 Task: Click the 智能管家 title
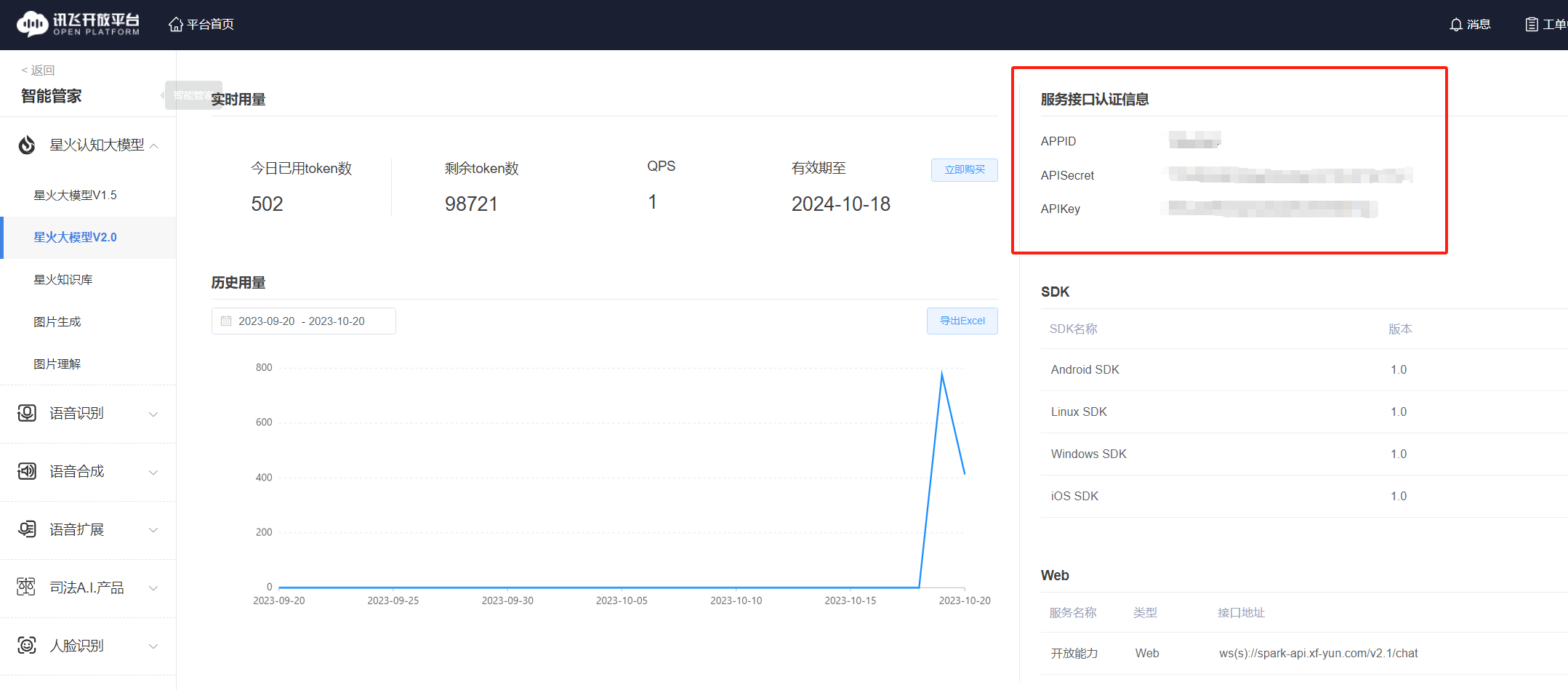51,96
